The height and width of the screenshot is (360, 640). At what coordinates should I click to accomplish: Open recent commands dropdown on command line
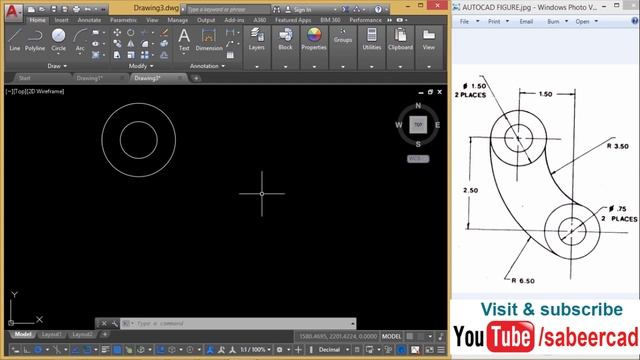click(x=128, y=324)
